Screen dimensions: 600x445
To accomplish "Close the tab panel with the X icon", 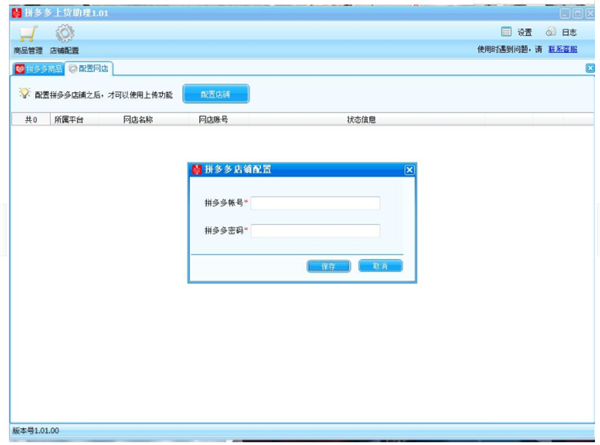I will click(590, 68).
